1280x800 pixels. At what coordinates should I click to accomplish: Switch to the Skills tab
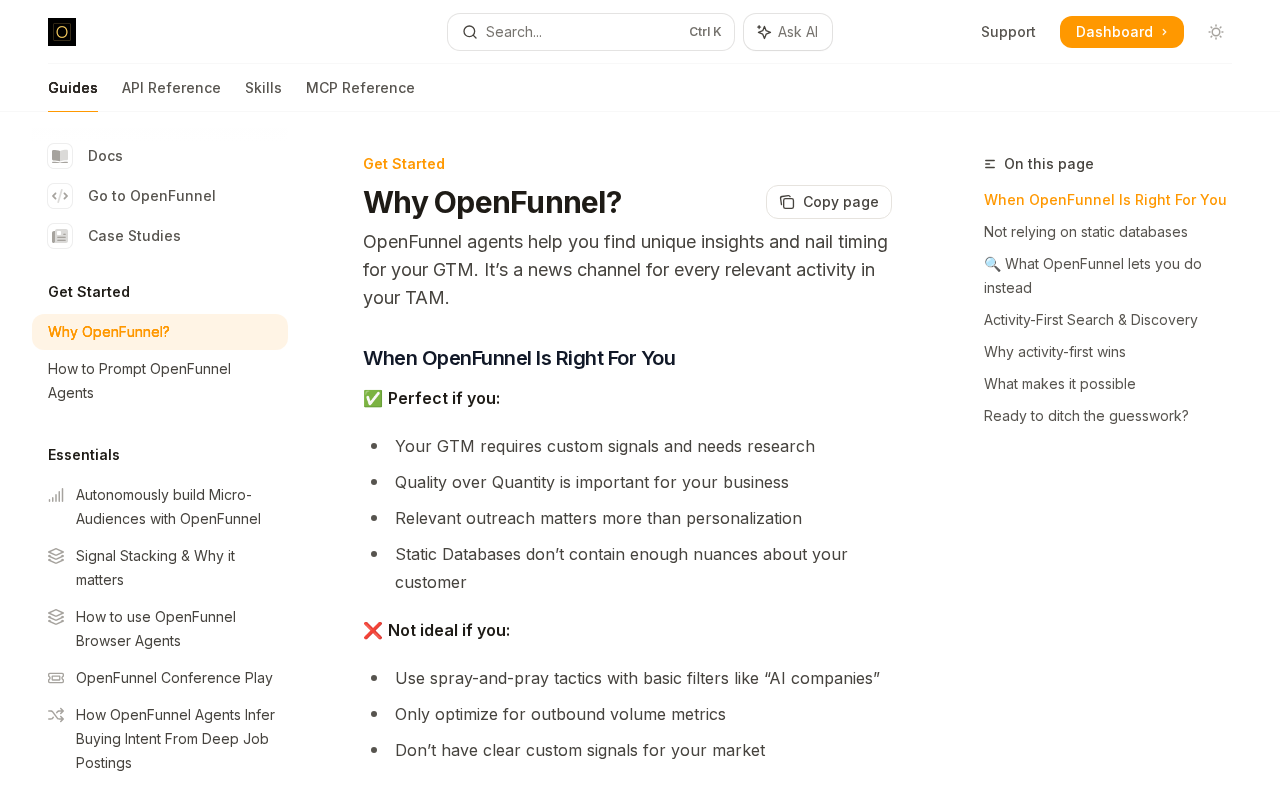point(263,88)
